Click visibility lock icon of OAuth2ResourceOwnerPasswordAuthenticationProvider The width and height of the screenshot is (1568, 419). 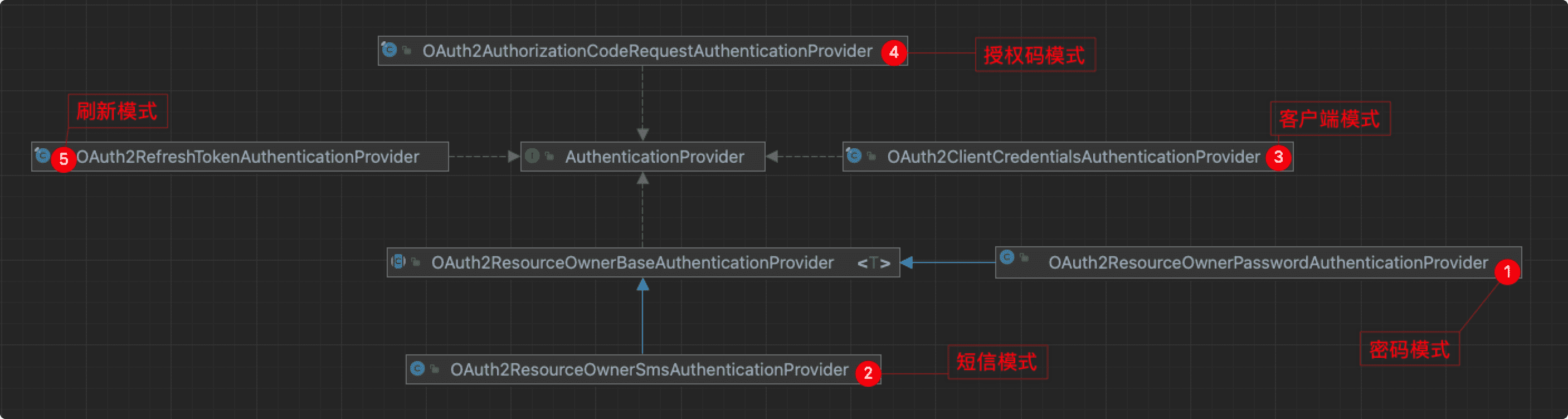[x=1024, y=257]
